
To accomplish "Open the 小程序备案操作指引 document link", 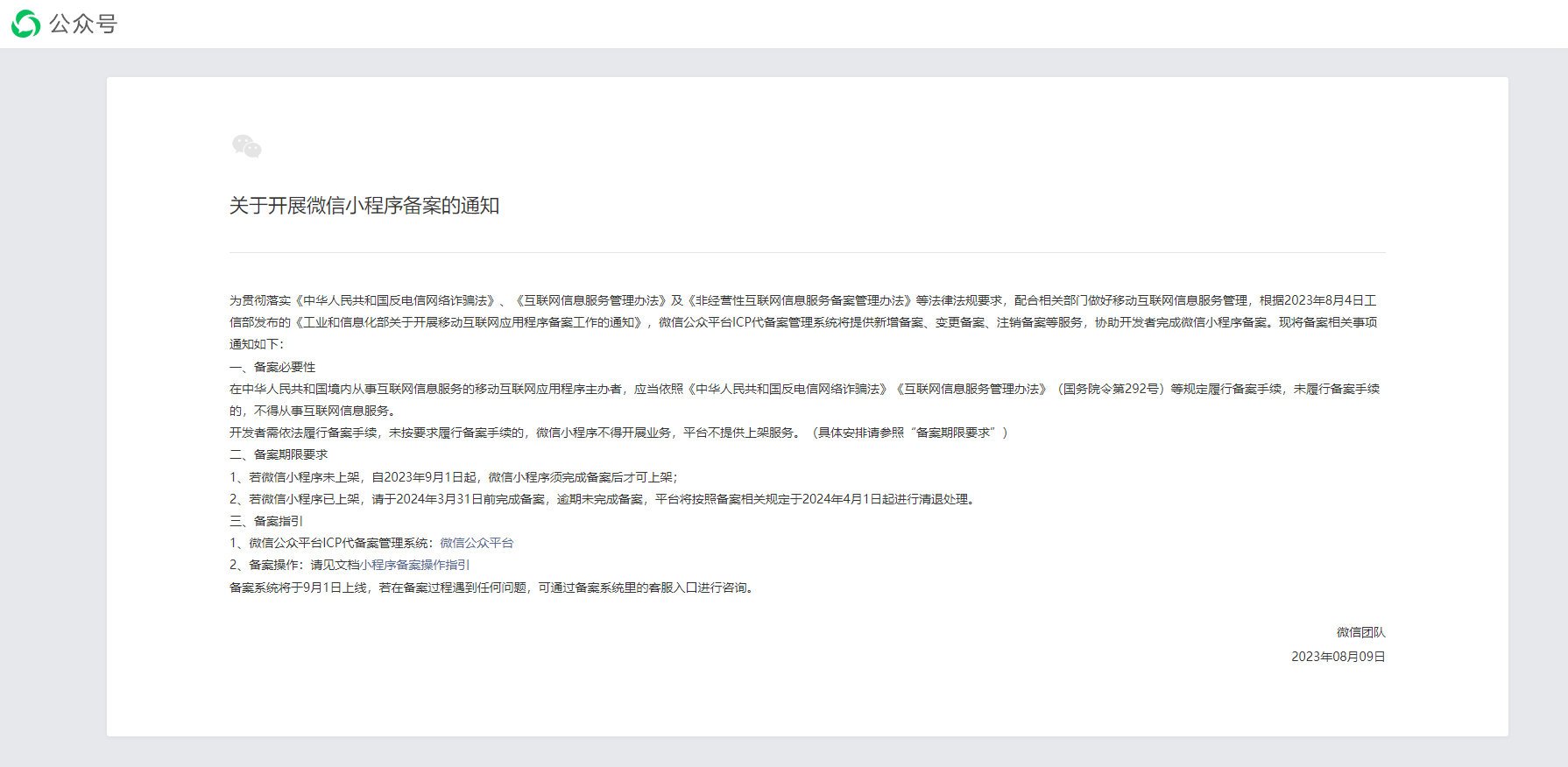I will 415,565.
